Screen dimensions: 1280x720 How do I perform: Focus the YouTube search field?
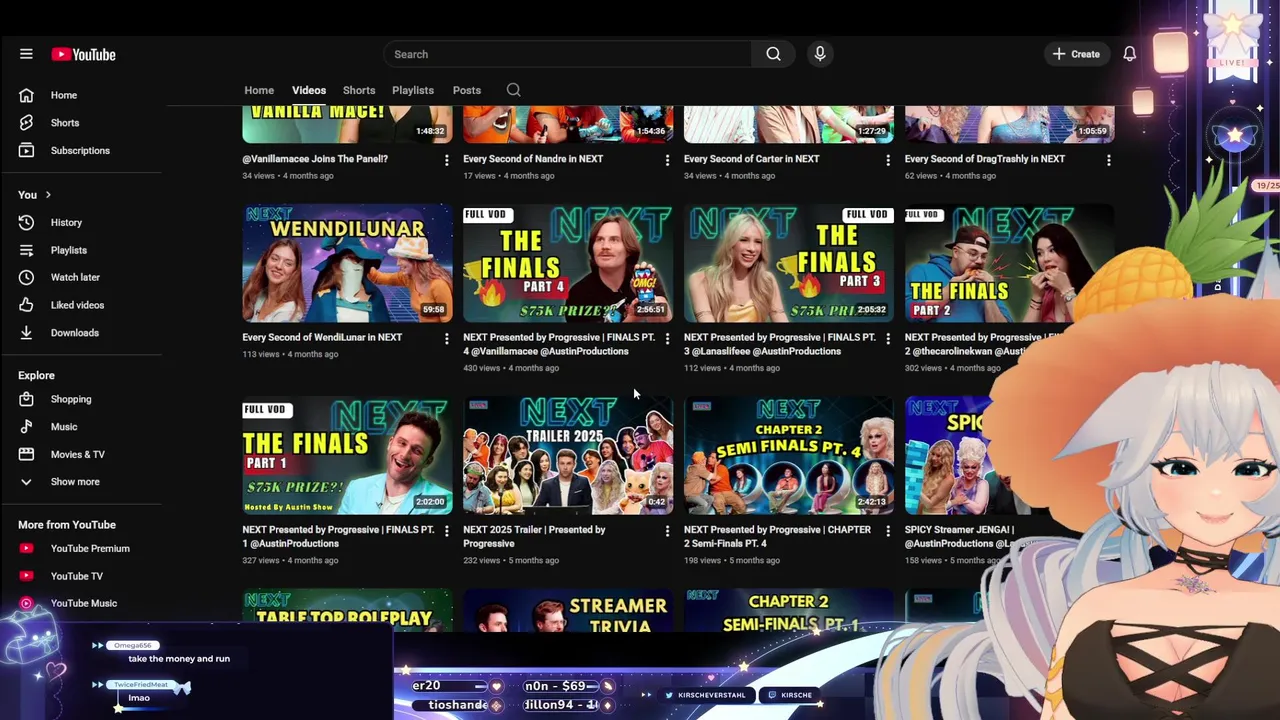tap(567, 54)
